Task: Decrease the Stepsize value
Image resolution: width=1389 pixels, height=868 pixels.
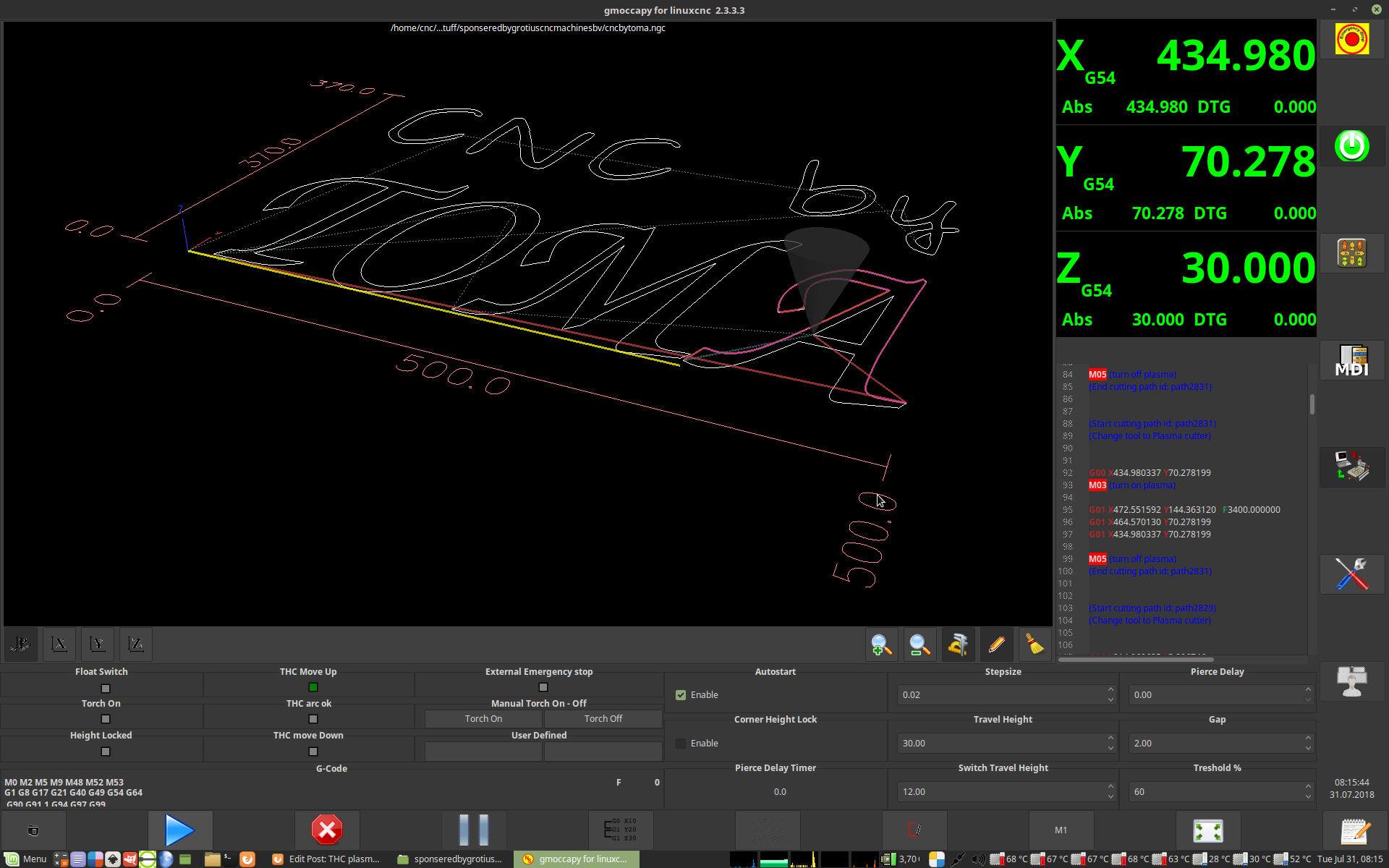Action: (1110, 699)
